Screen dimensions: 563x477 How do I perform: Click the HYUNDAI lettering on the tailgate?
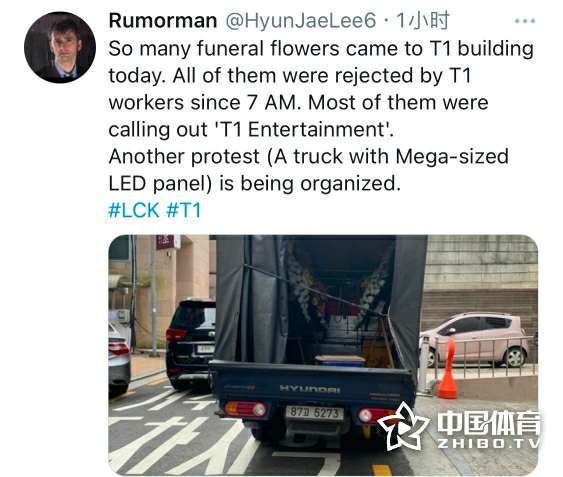(310, 389)
